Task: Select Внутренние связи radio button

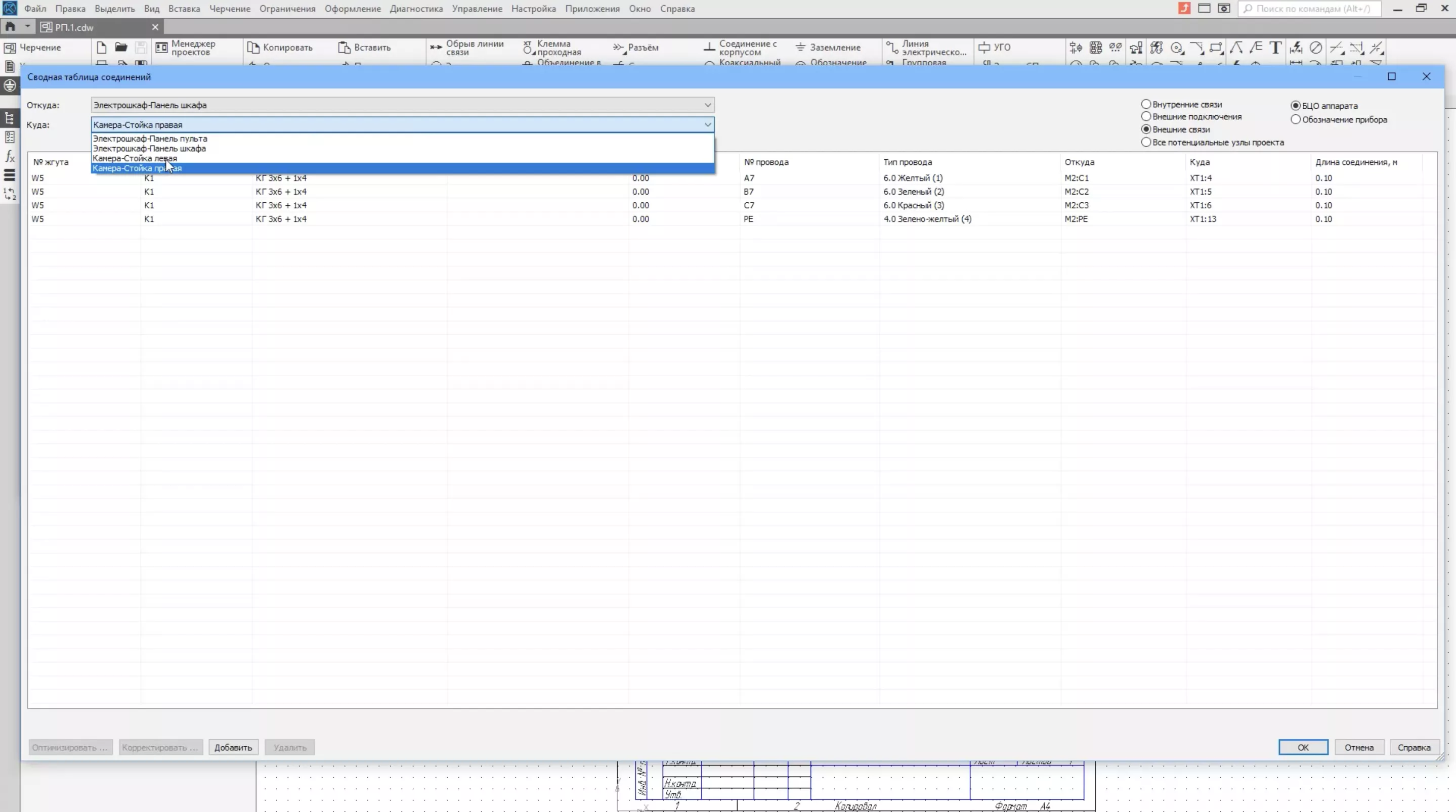Action: tap(1146, 105)
